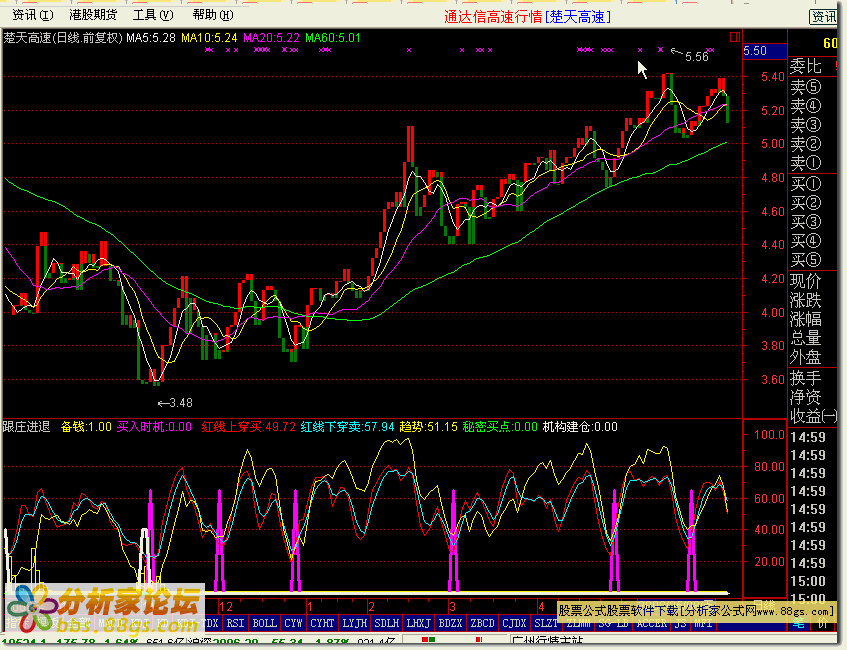Click the MA20:5.22 label
This screenshot has width=847, height=650.
(271, 38)
